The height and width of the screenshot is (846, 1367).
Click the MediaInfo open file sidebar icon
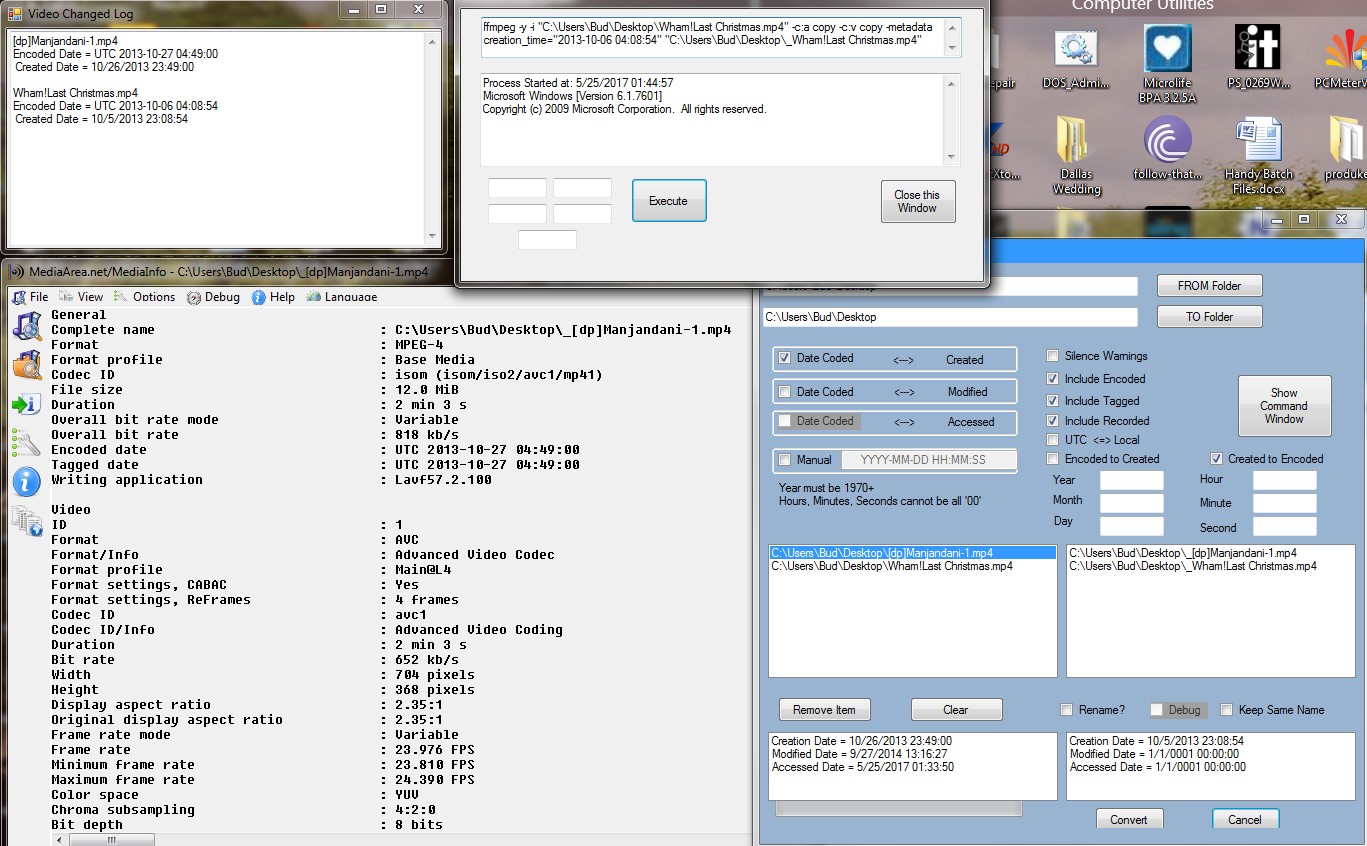[26, 325]
